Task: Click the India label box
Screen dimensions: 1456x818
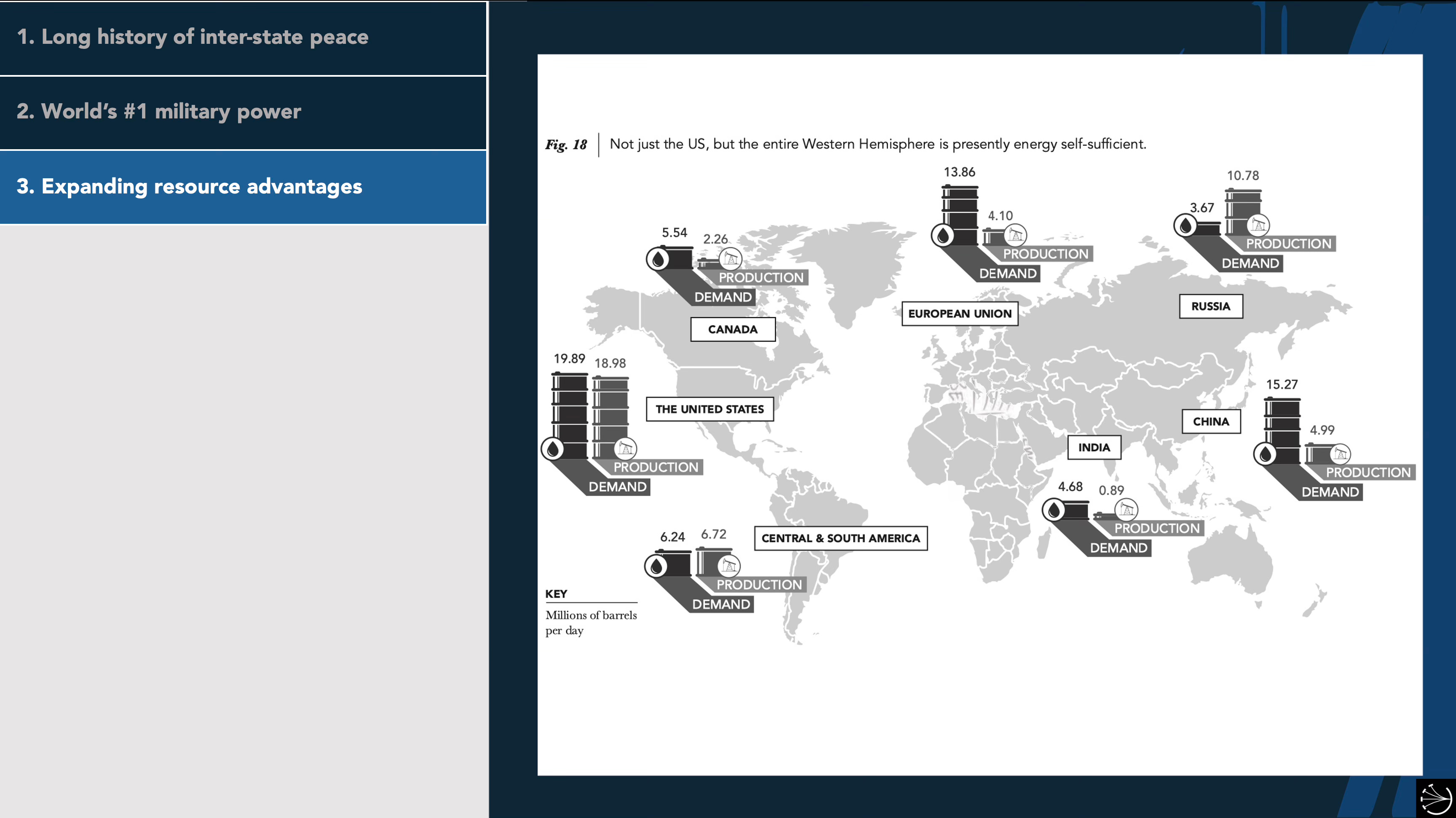Action: (1094, 447)
